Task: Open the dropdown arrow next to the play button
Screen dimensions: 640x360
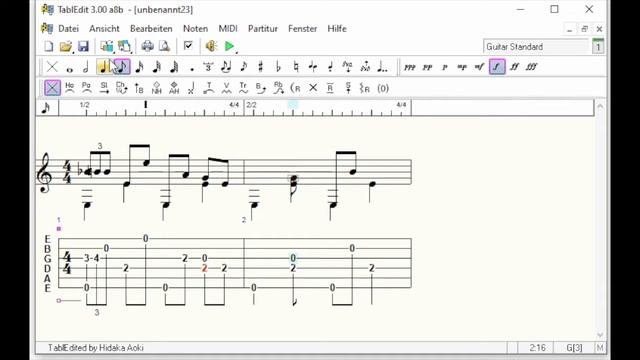Action: pyautogui.click(x=237, y=51)
